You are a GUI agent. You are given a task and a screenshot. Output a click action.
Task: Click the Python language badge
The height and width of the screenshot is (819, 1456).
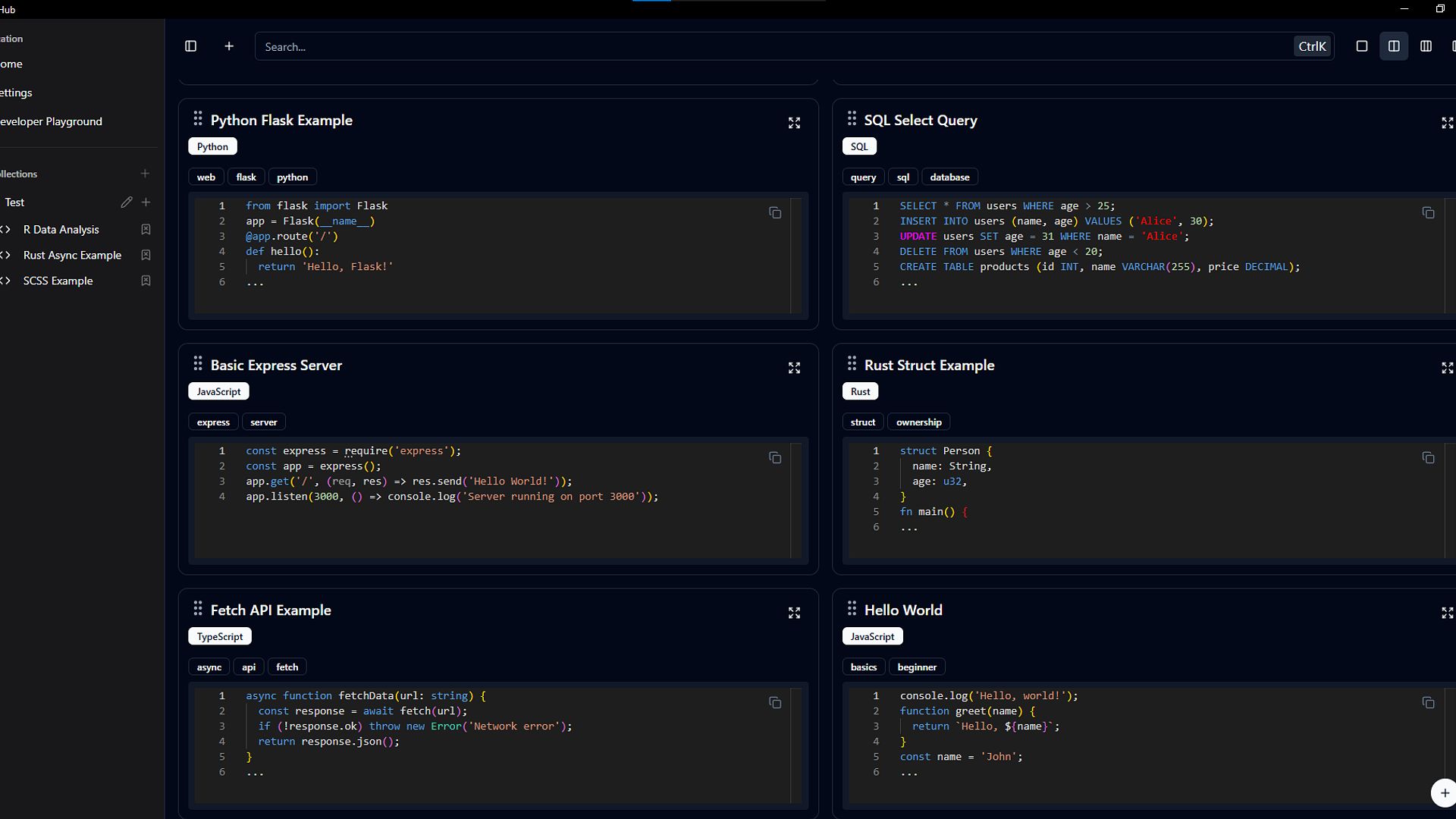point(212,146)
